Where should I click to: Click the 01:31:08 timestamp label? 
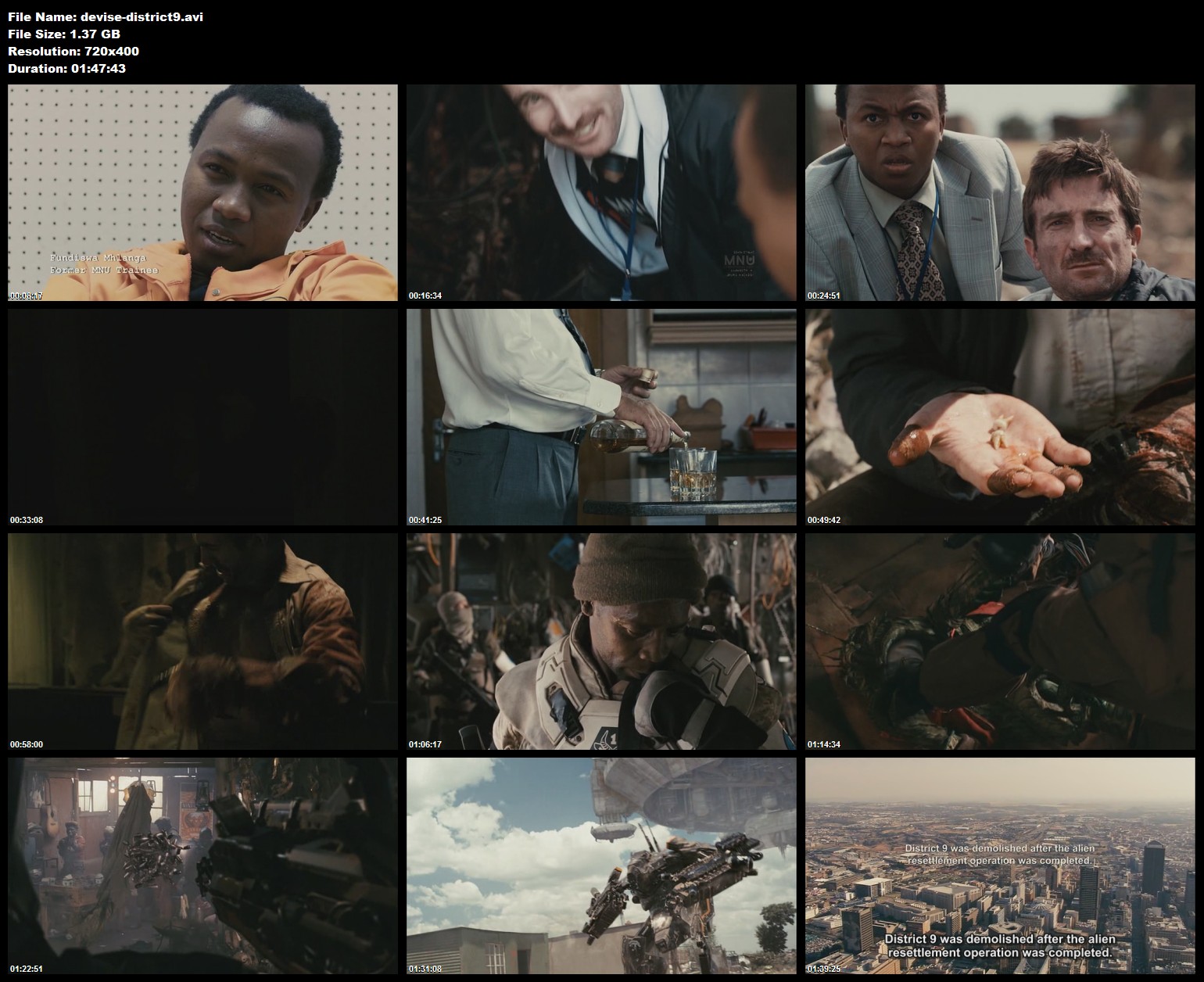tap(425, 969)
